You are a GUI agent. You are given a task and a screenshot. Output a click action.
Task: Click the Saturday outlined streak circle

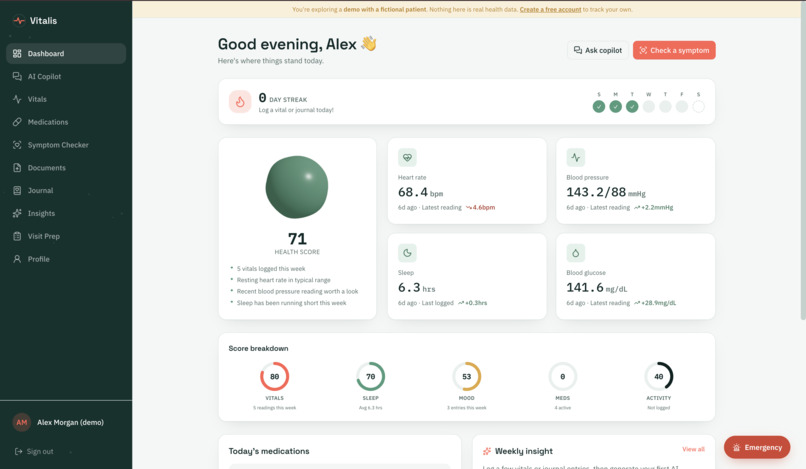click(x=698, y=106)
